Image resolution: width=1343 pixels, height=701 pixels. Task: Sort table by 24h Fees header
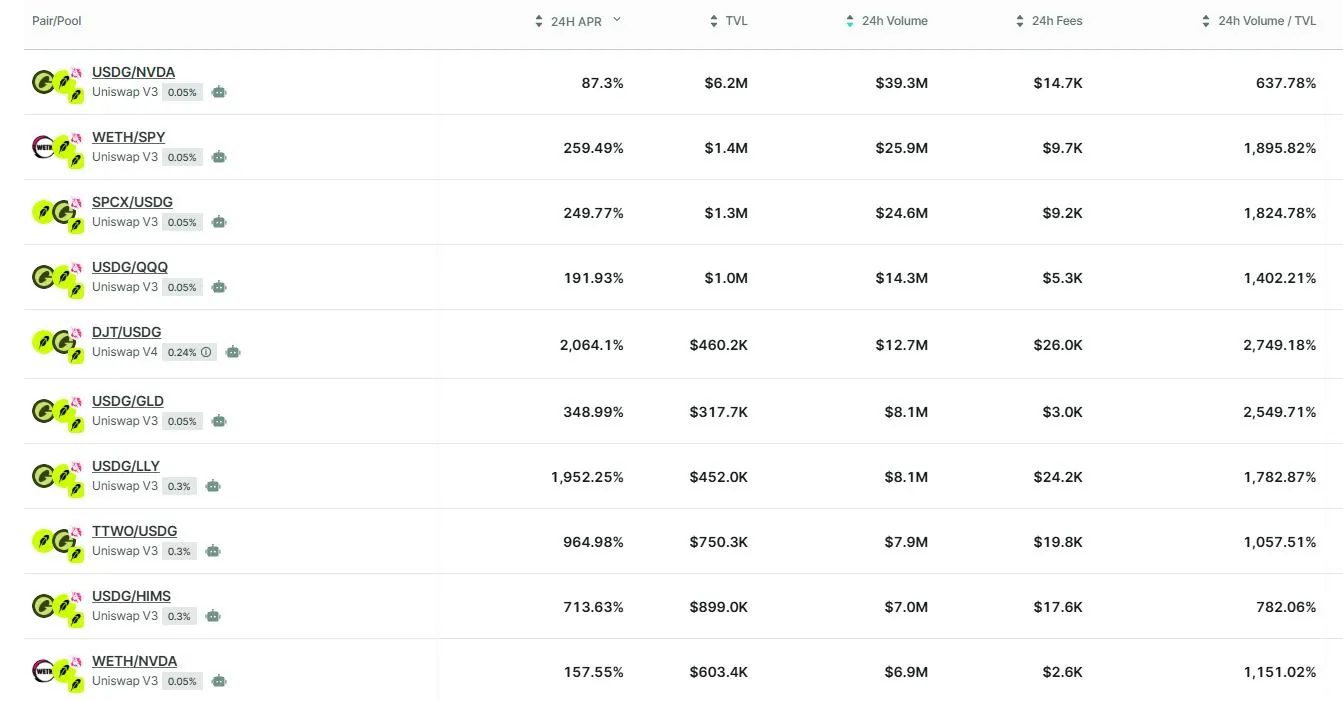coord(1057,21)
